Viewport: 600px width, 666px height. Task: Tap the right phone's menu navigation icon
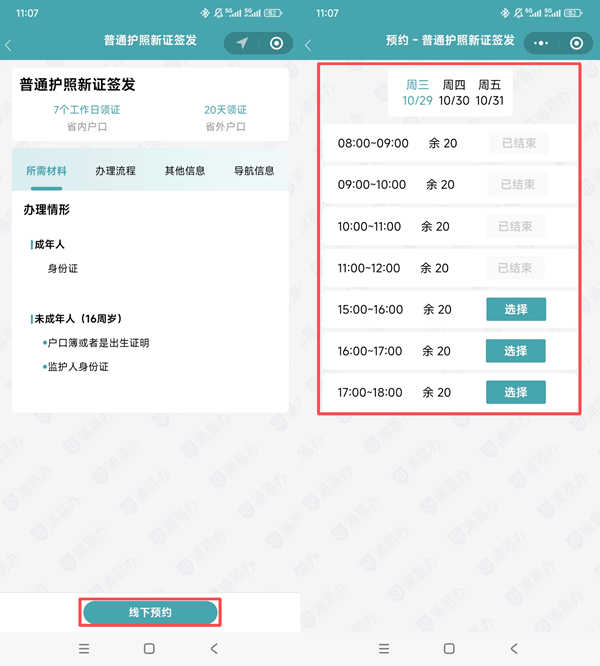coord(384,649)
